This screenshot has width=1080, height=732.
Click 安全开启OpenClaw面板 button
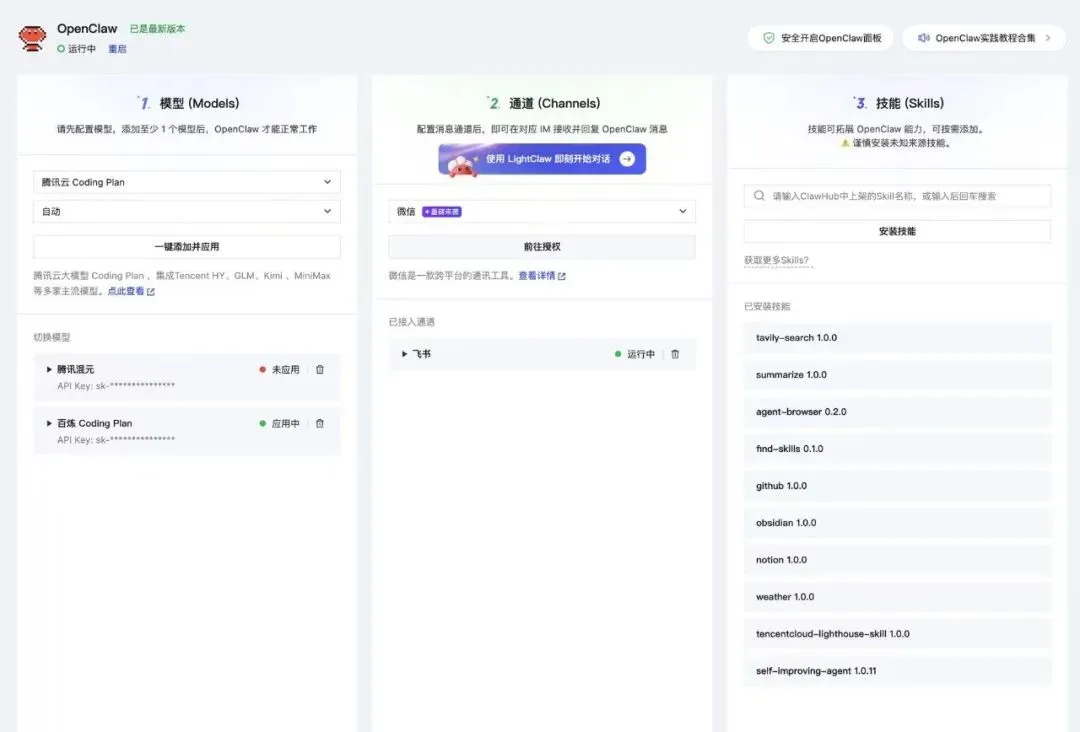[820, 38]
